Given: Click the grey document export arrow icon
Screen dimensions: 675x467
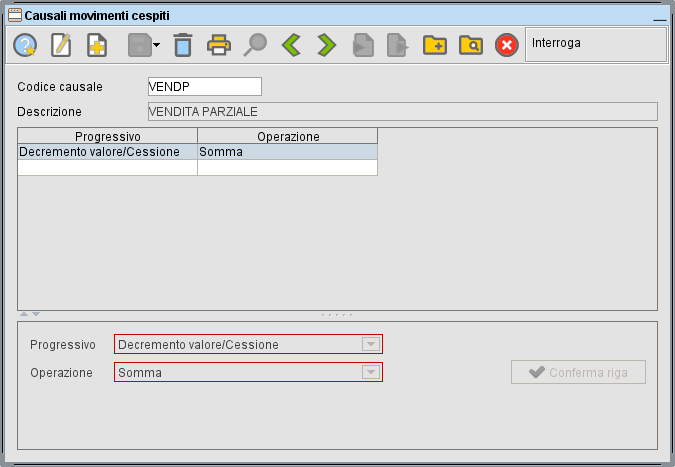Looking at the screenshot, I should [398, 45].
